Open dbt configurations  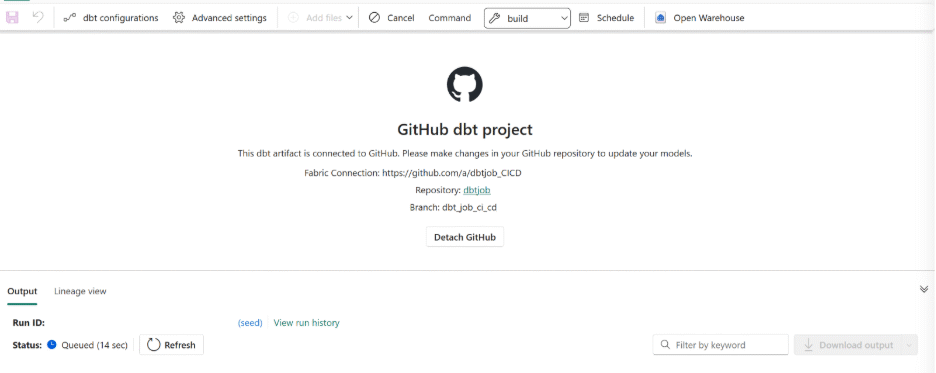(x=111, y=18)
